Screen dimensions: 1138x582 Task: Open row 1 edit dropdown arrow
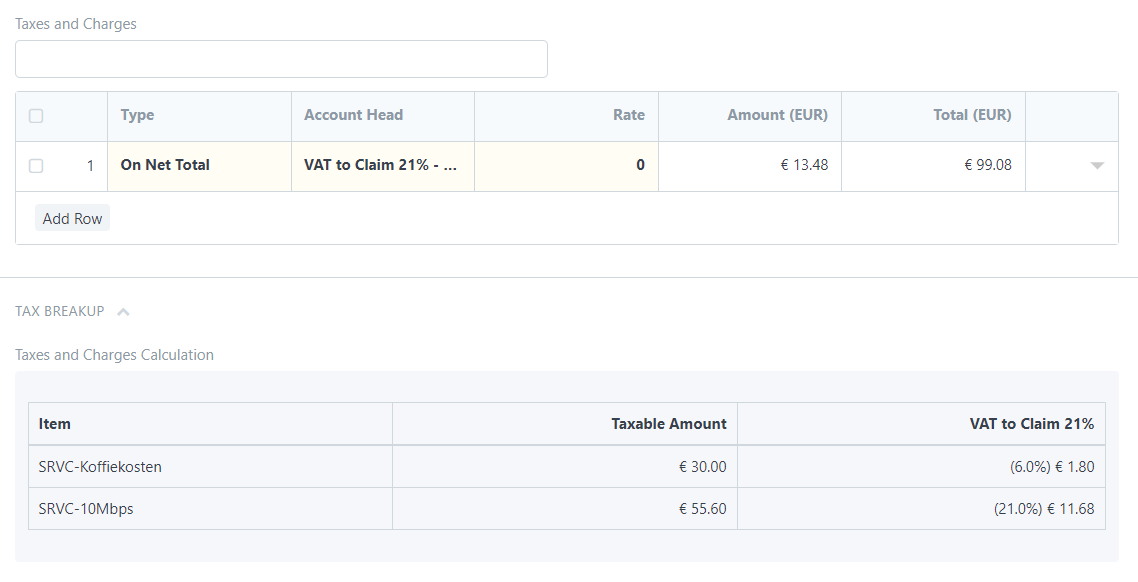point(1096,166)
